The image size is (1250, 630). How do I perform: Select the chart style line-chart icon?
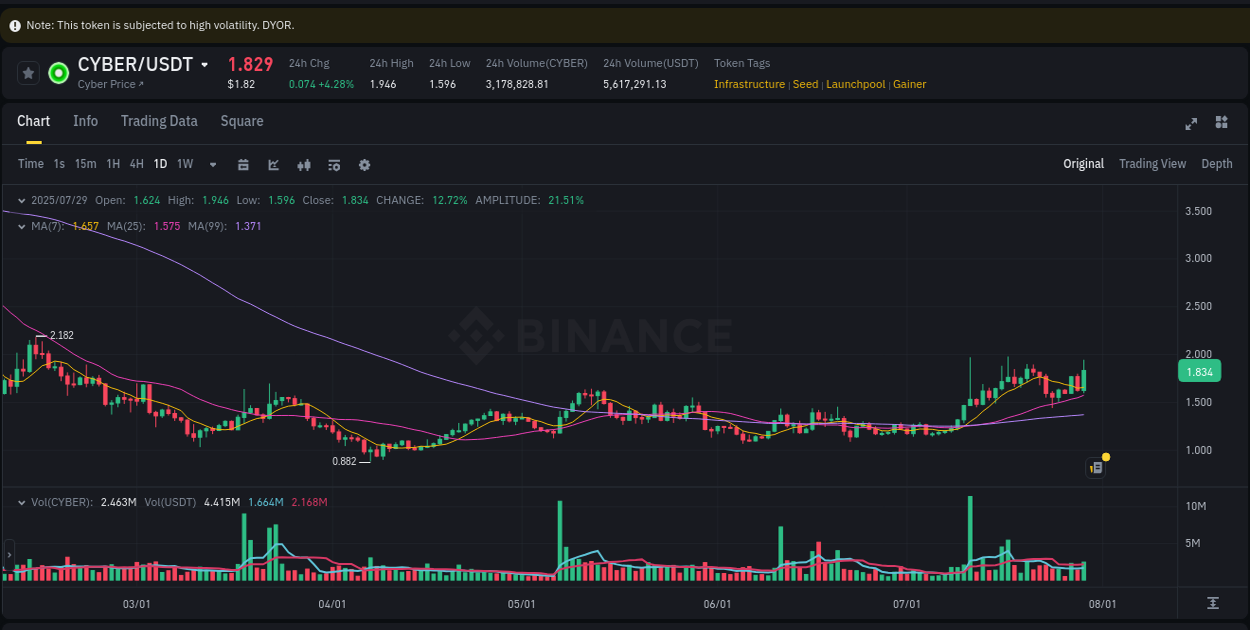point(273,164)
